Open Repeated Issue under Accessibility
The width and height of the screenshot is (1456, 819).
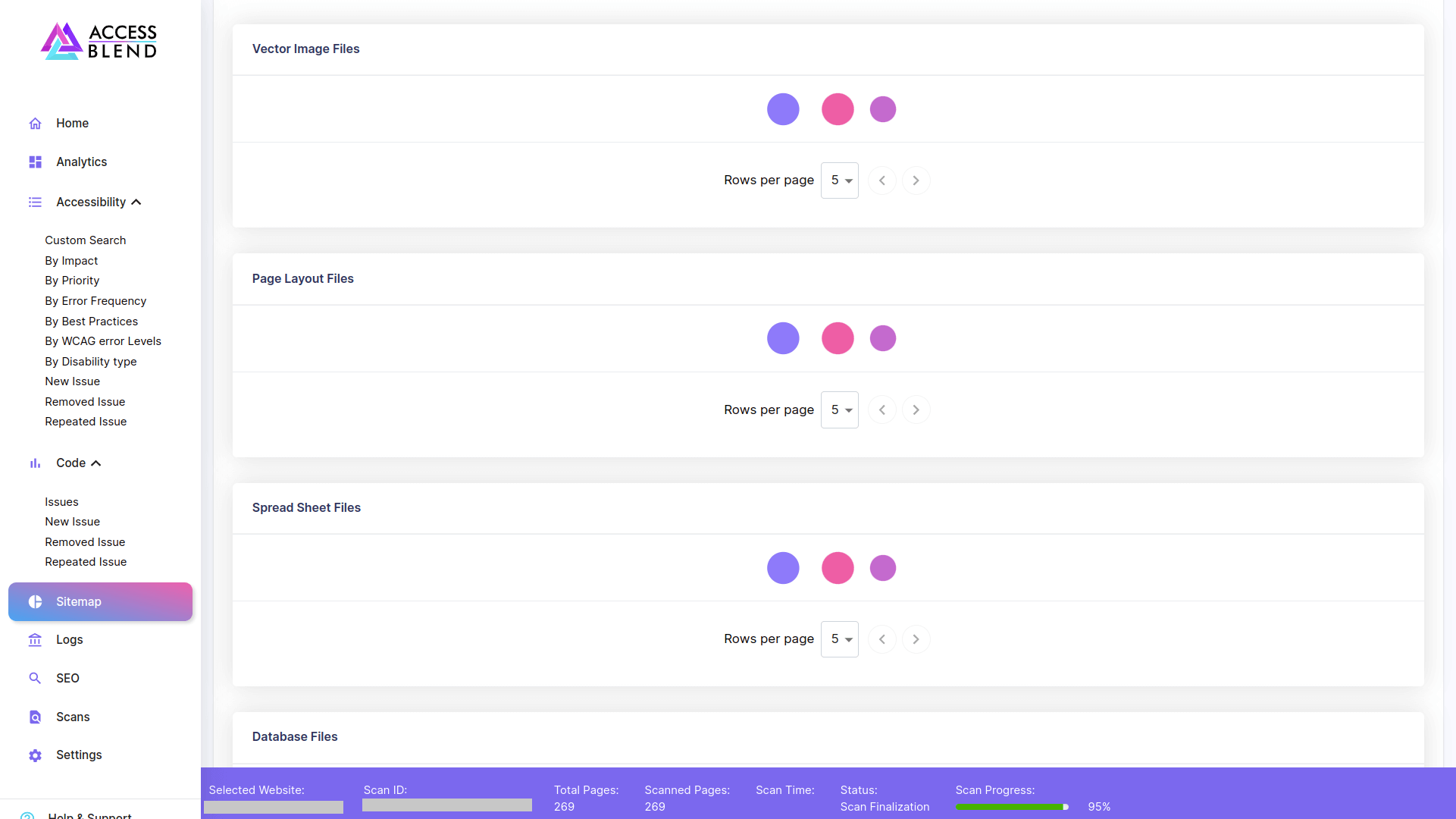86,422
